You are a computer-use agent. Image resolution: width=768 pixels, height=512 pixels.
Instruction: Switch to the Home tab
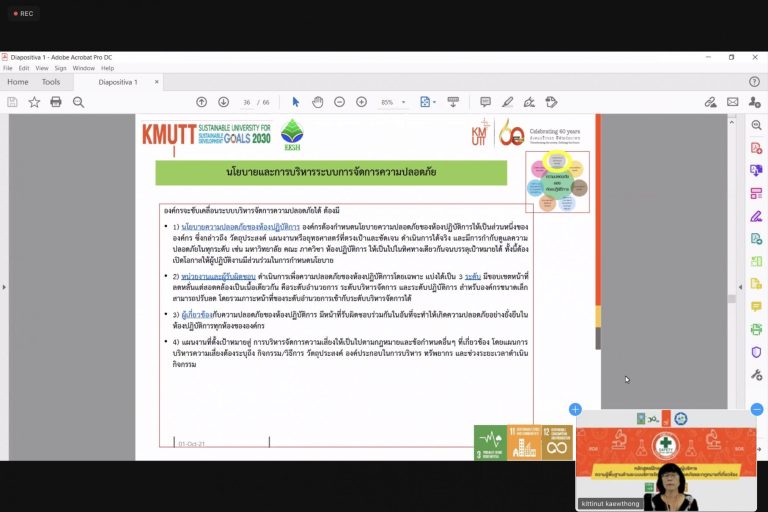pos(18,82)
